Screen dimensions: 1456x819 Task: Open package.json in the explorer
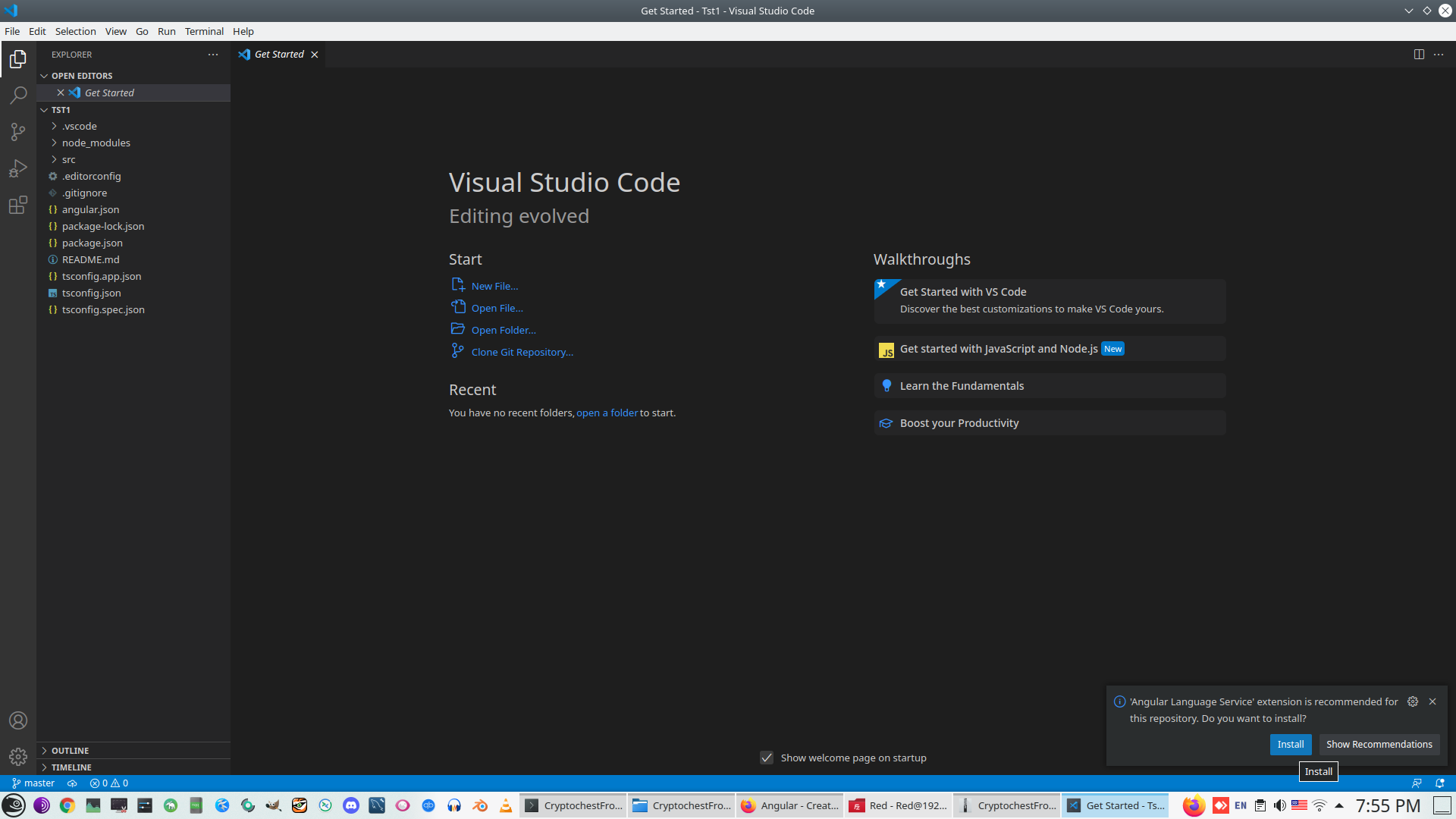pos(92,243)
